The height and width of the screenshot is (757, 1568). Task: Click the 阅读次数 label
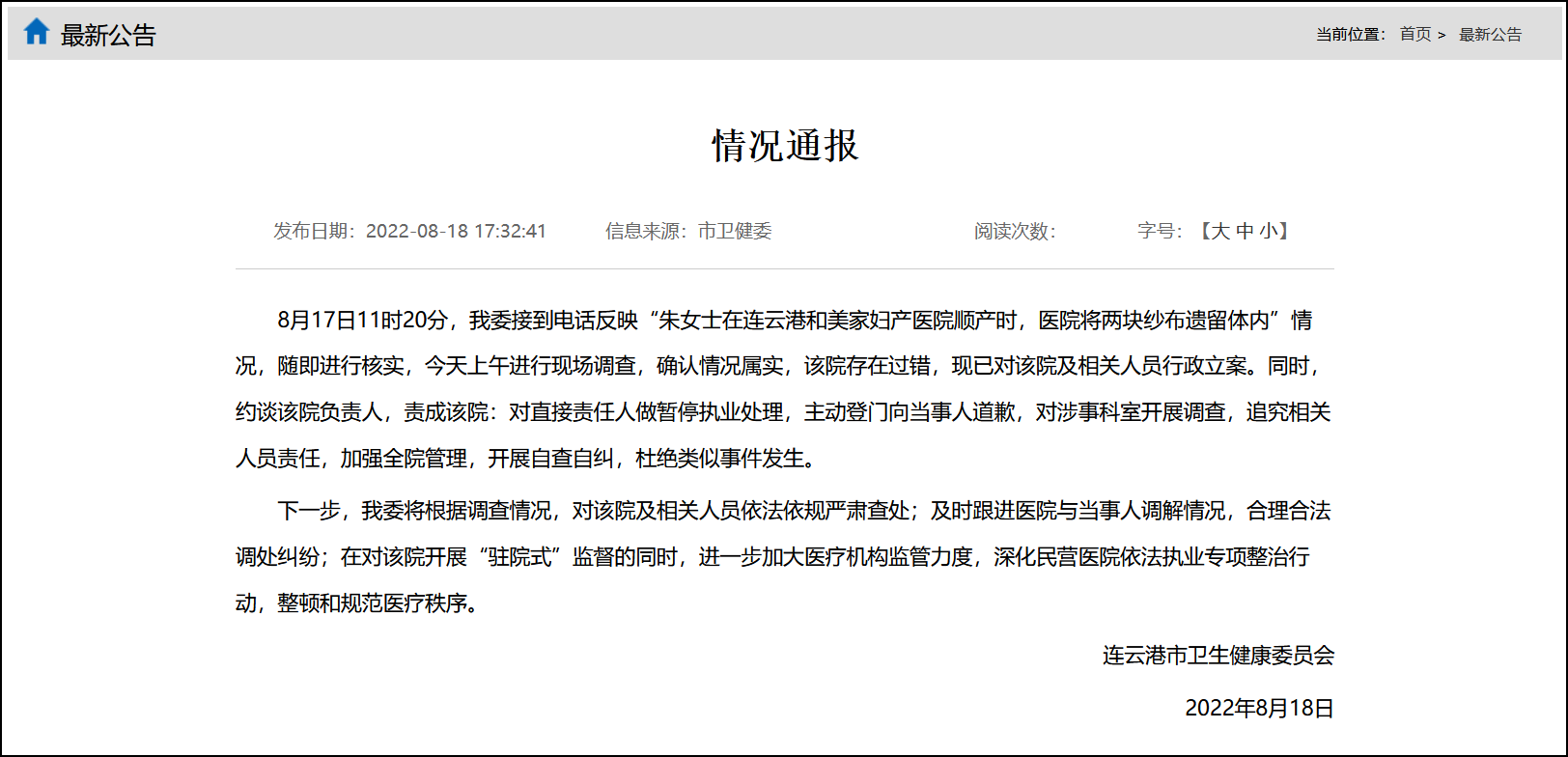click(1015, 231)
